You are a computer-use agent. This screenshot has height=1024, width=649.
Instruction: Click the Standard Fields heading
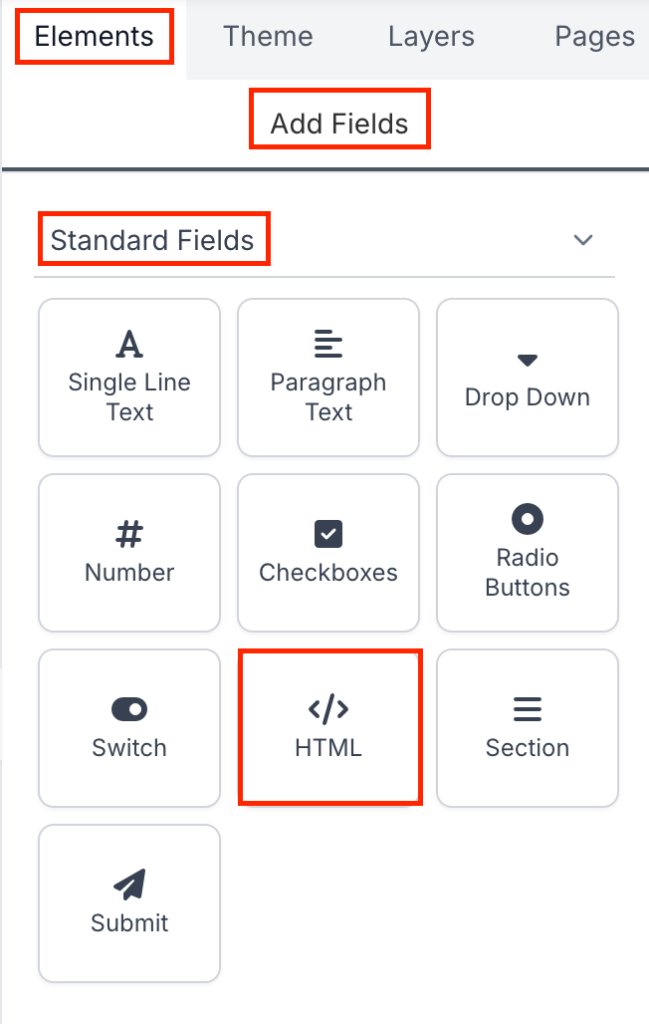pos(153,240)
